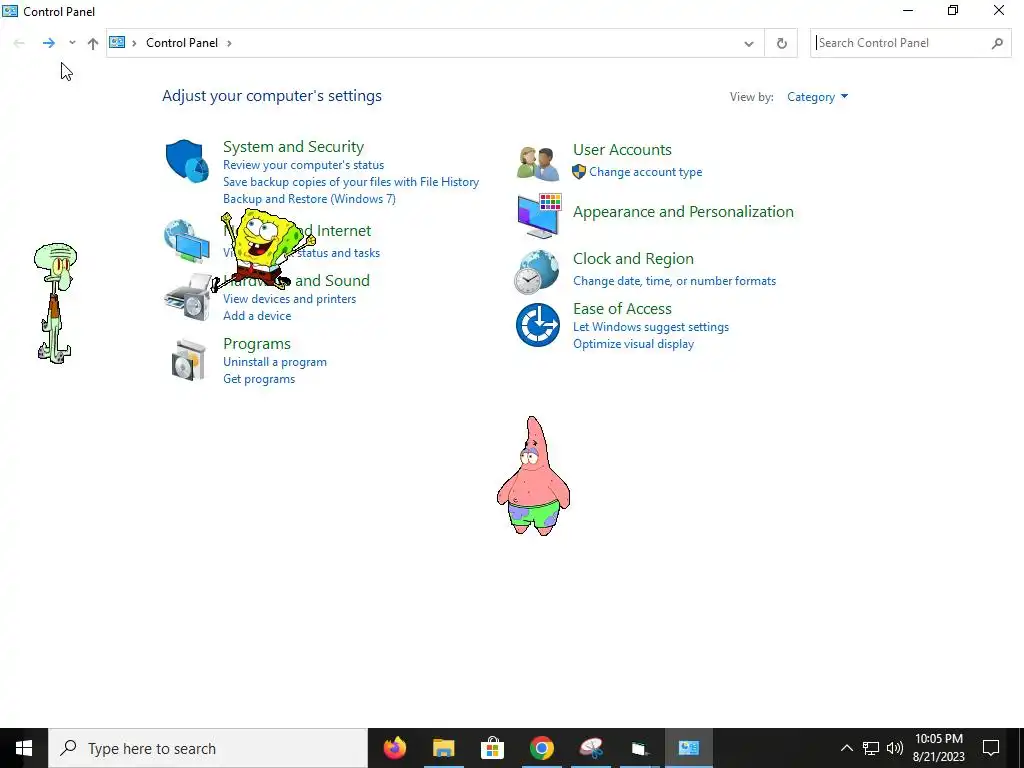Click Change account type
1024x768 pixels.
(645, 172)
